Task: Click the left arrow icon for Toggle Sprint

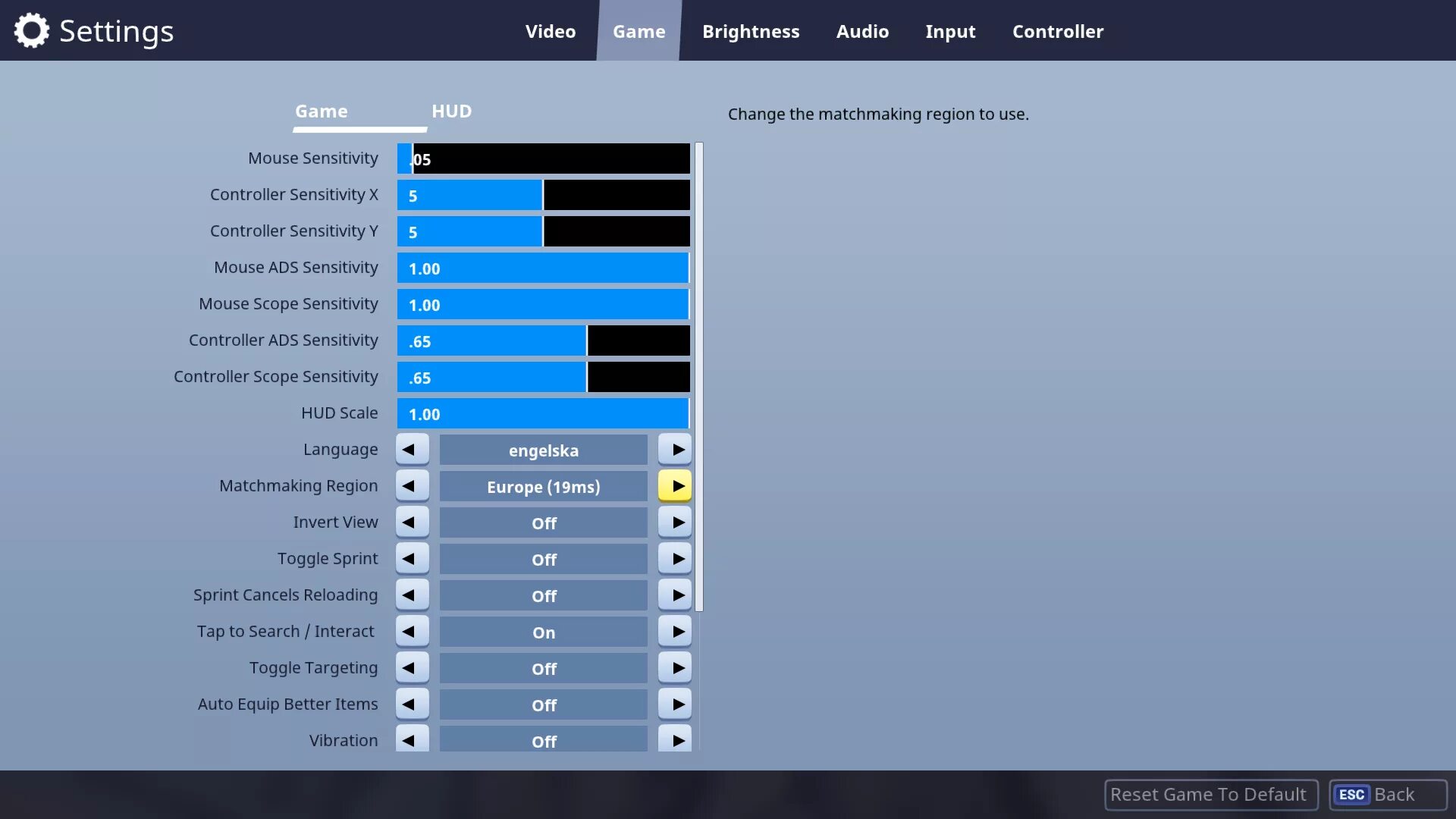Action: pos(411,558)
